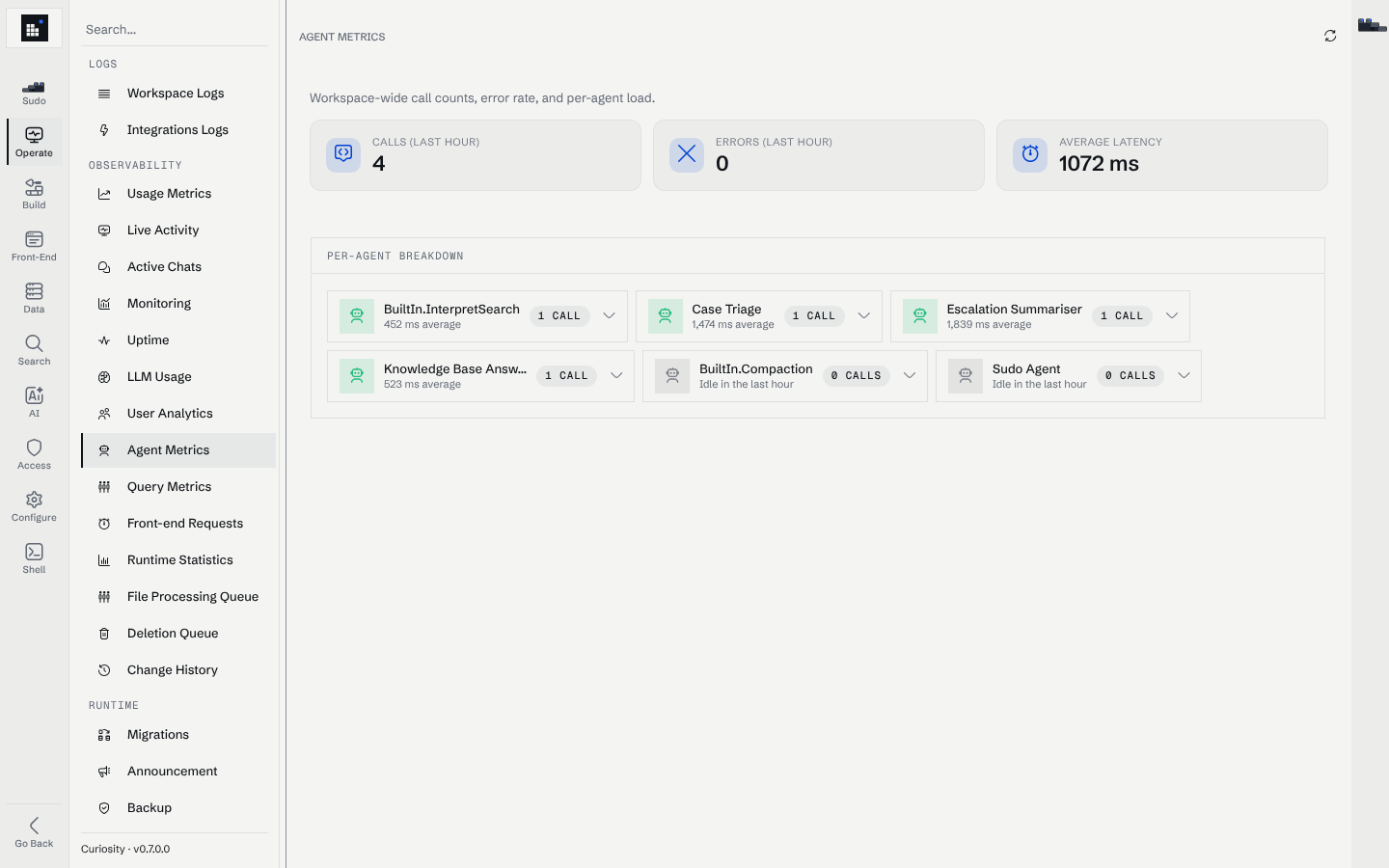Open Runtime Statistics
Screen dimensions: 1389x868
[x=178, y=560]
